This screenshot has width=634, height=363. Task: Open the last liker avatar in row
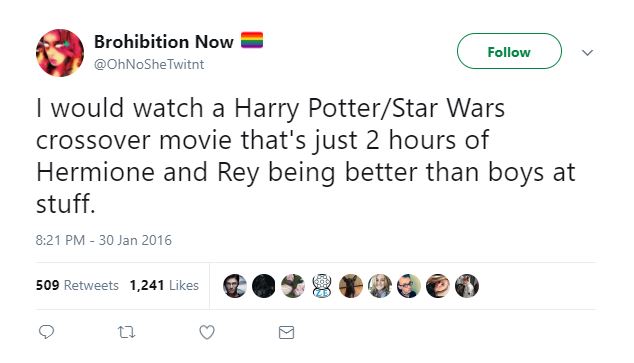click(x=467, y=286)
